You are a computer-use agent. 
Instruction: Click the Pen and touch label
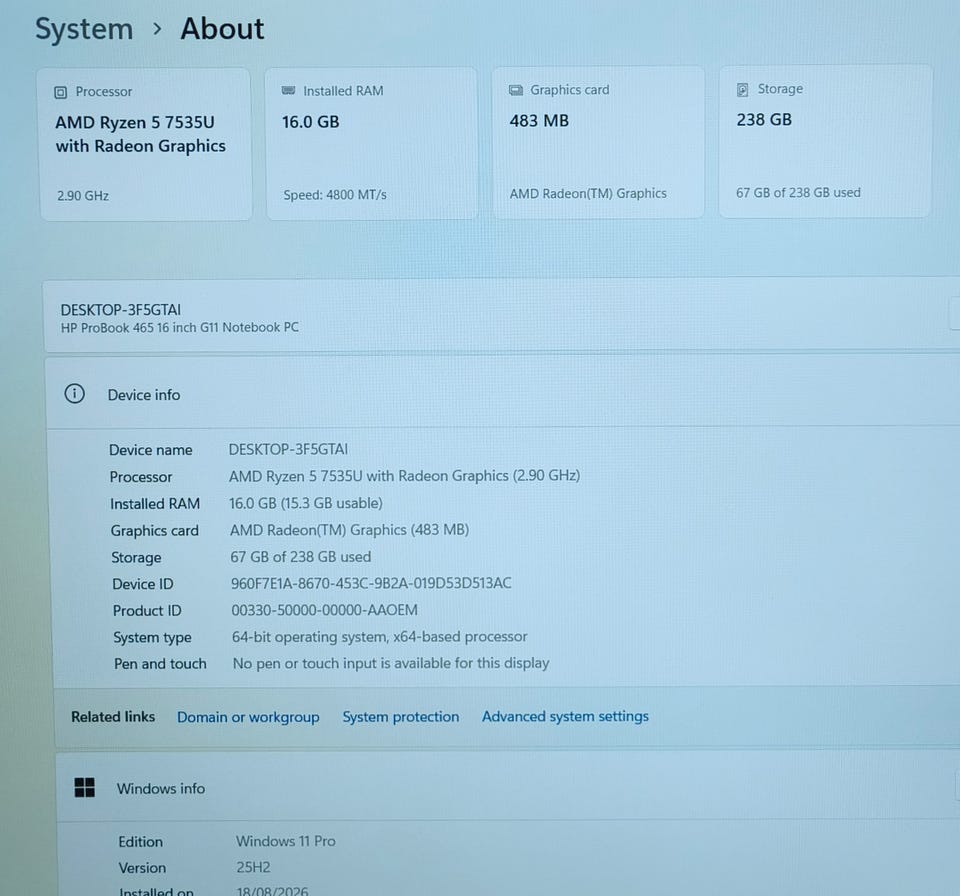160,664
